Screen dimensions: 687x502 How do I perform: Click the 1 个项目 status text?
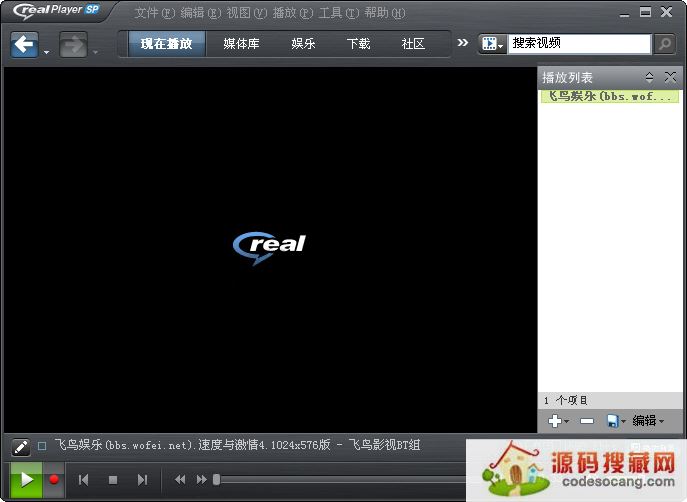click(566, 400)
